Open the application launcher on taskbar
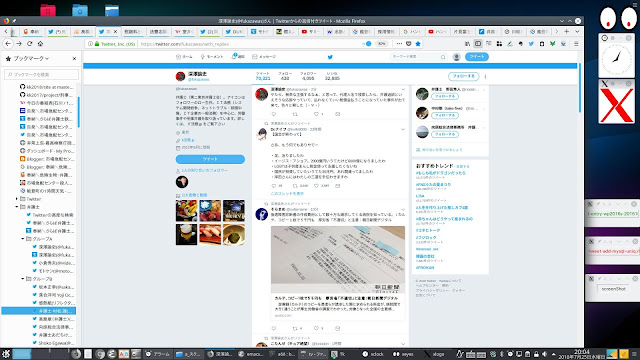The image size is (640, 360). click(x=6, y=354)
